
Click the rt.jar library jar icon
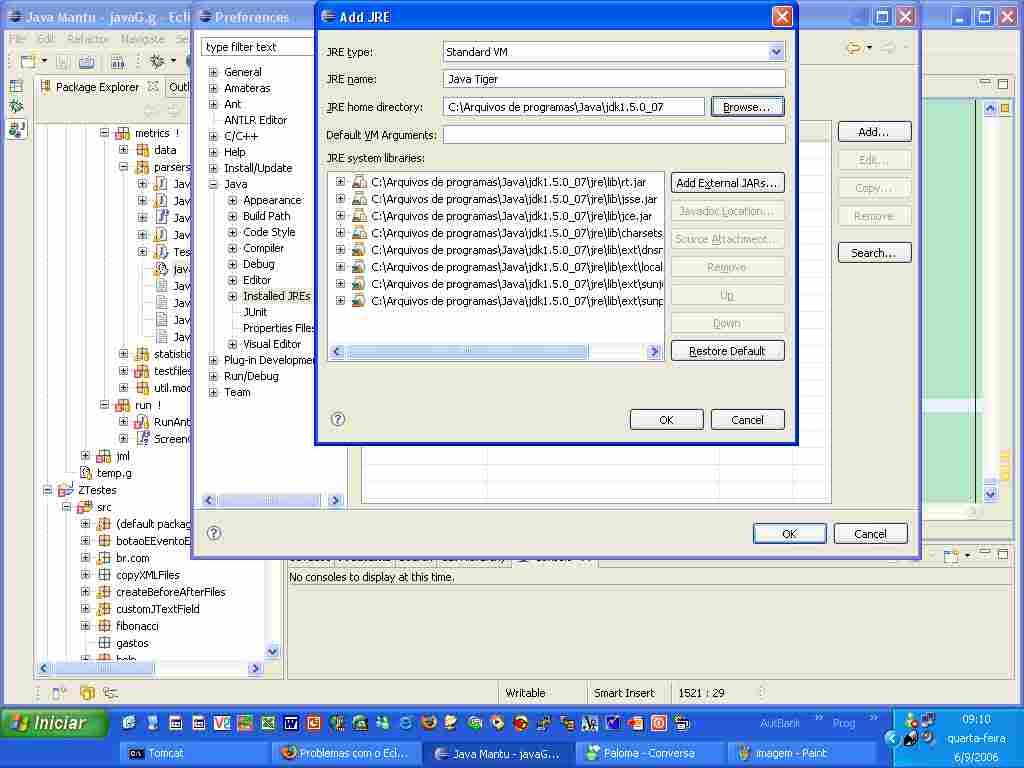(x=359, y=182)
